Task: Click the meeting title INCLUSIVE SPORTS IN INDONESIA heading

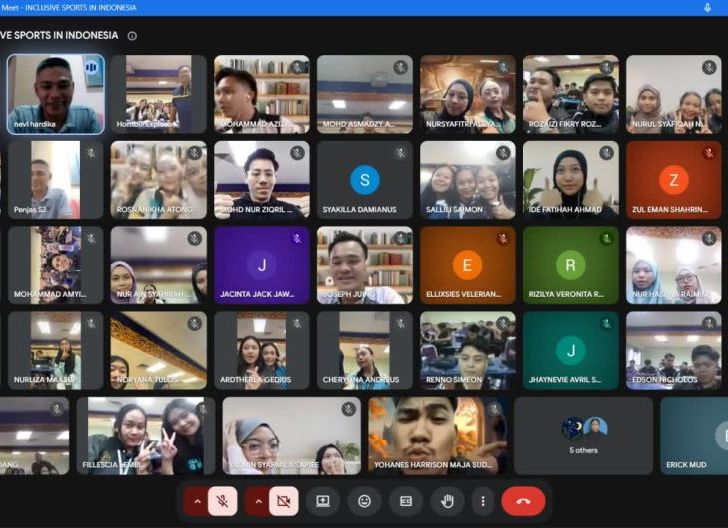Action: coord(59,36)
